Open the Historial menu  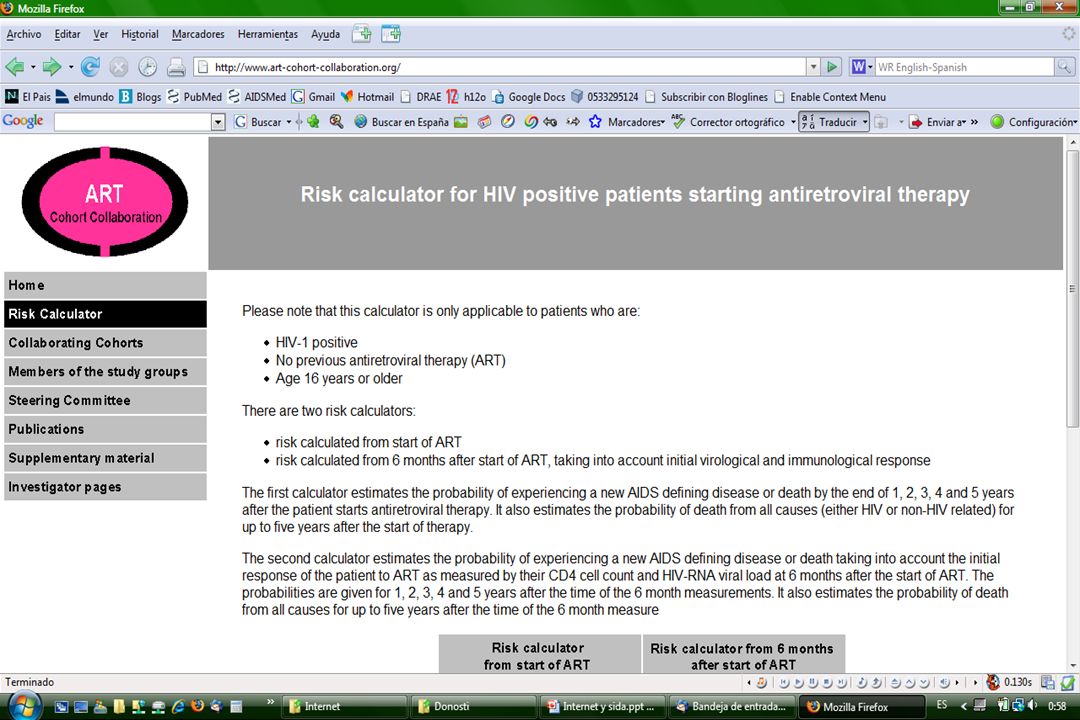pos(140,34)
